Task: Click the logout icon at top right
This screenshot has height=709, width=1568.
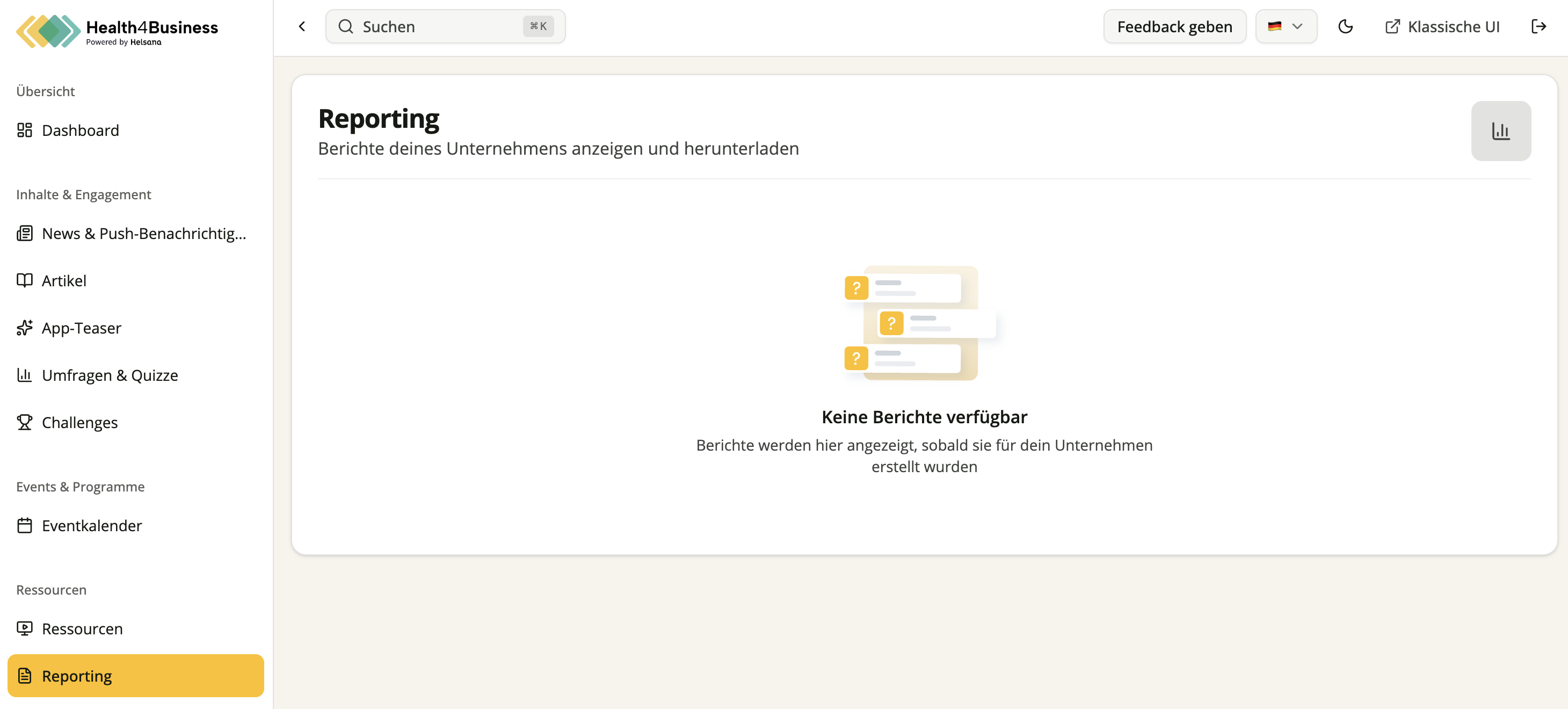Action: pos(1538,26)
